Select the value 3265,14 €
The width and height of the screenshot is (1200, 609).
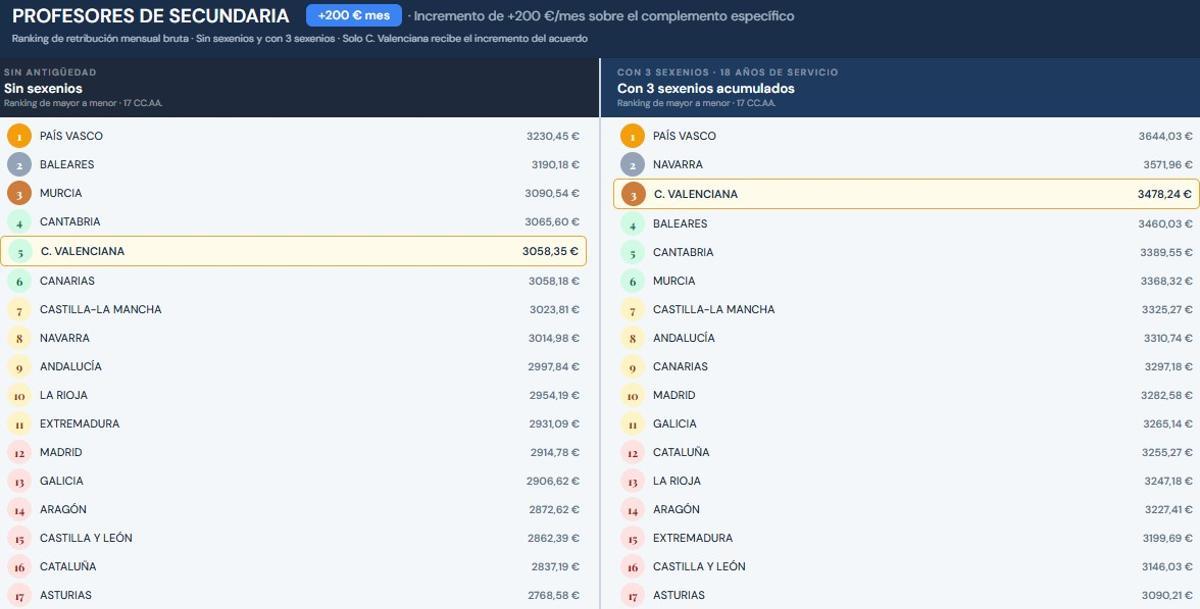click(x=1167, y=424)
